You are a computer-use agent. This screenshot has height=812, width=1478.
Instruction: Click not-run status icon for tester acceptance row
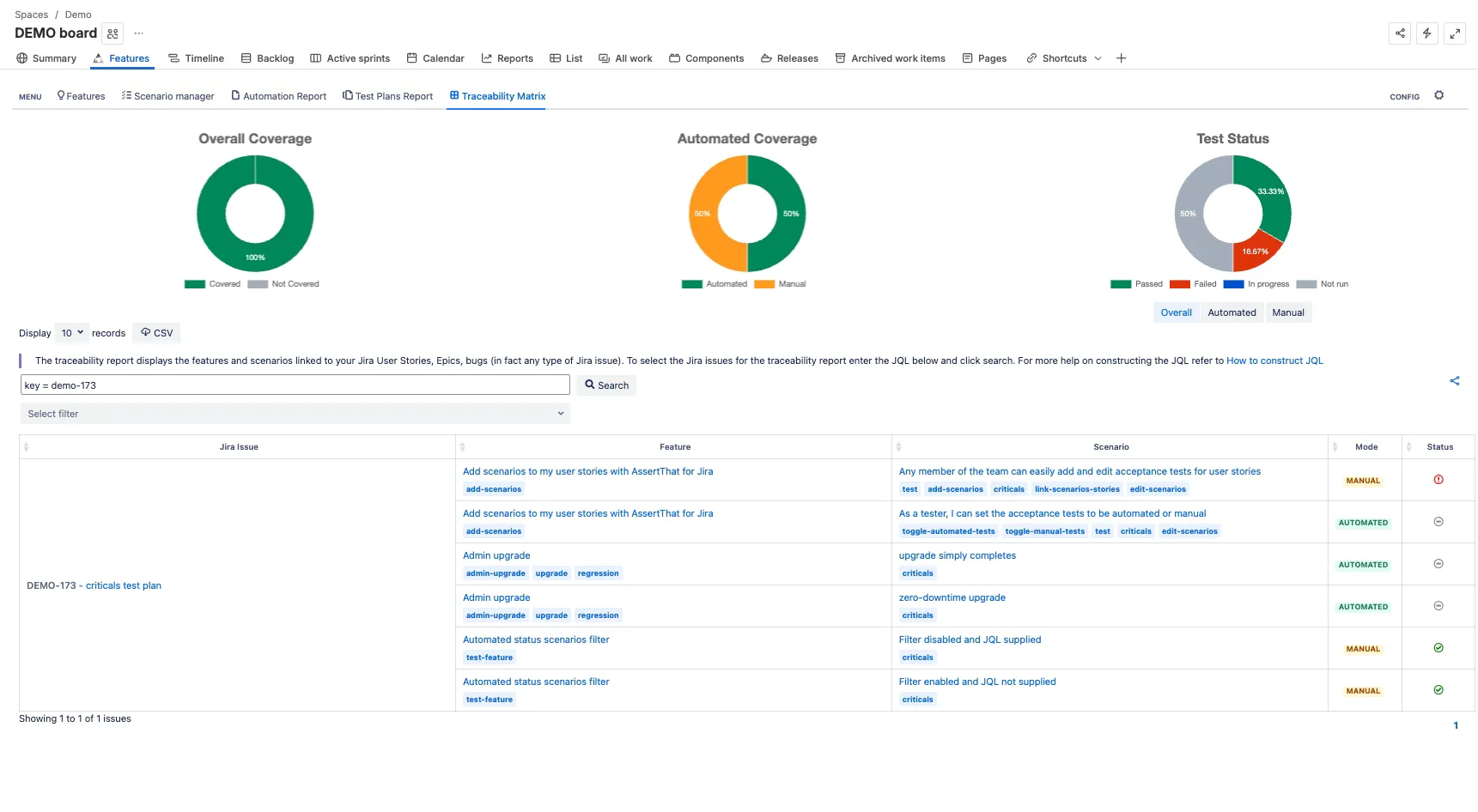(1438, 522)
